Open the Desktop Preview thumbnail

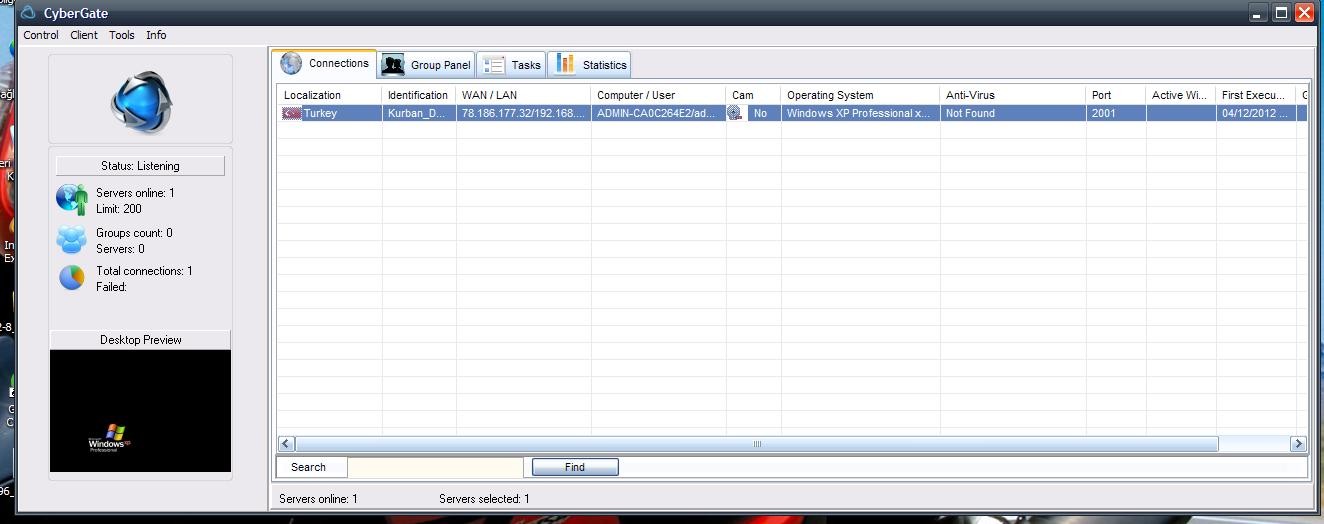click(140, 411)
